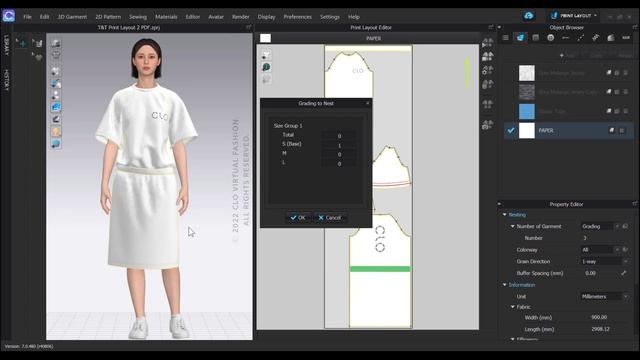This screenshot has height=360, width=640.
Task: Click white swatch beside PAPER tab header
Action: click(265, 38)
